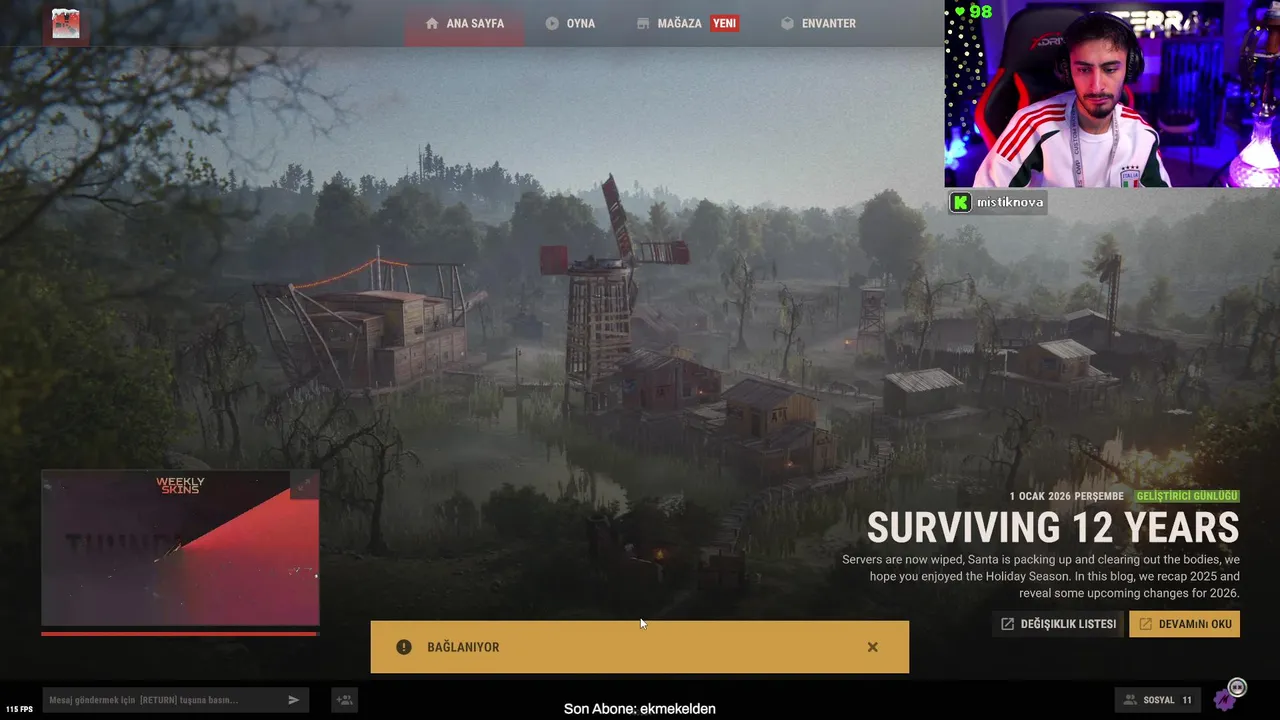Switch to the Oyna play tab
This screenshot has height=720, width=1280.
(570, 23)
